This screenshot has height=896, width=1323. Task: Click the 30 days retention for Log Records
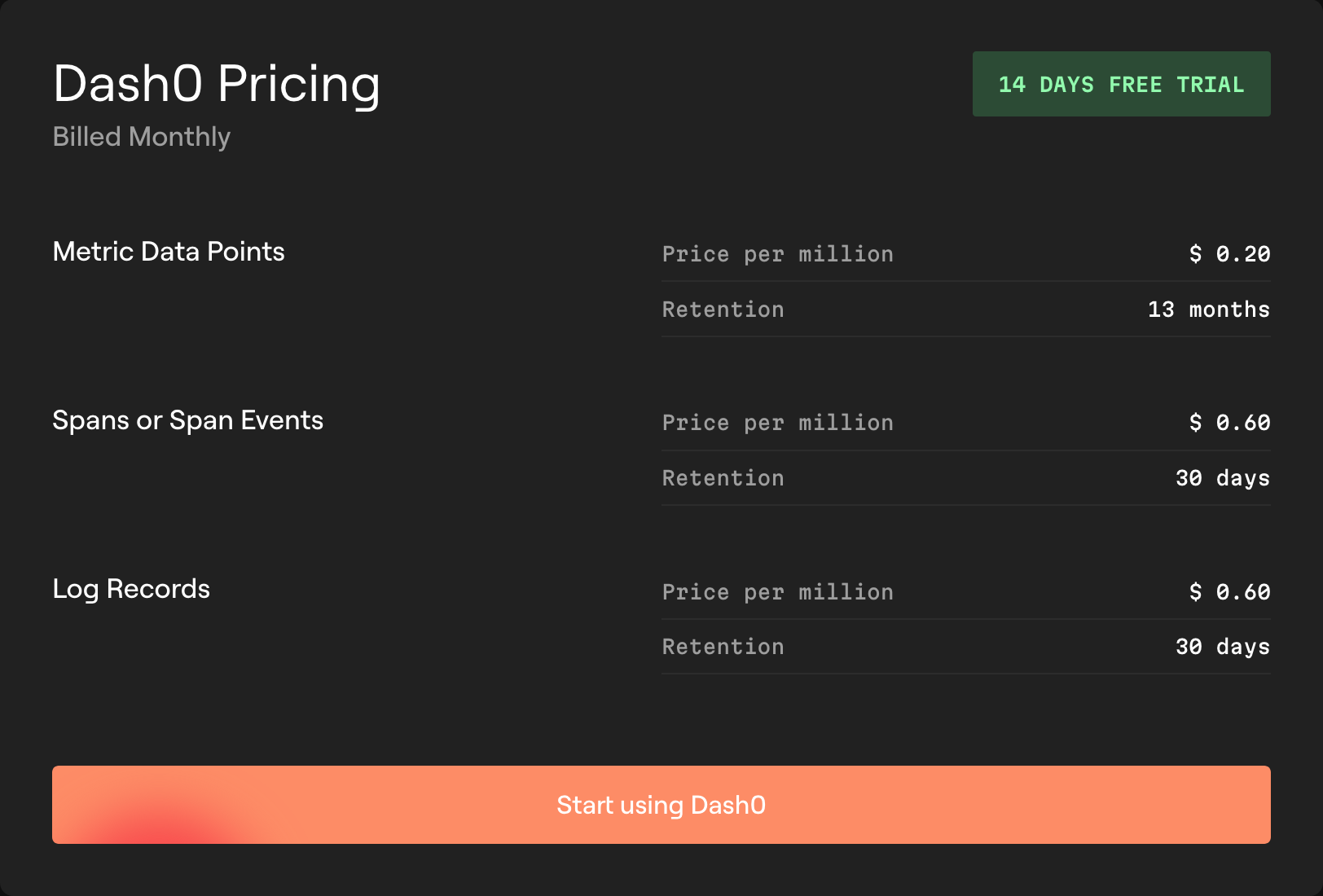pyautogui.click(x=1222, y=647)
